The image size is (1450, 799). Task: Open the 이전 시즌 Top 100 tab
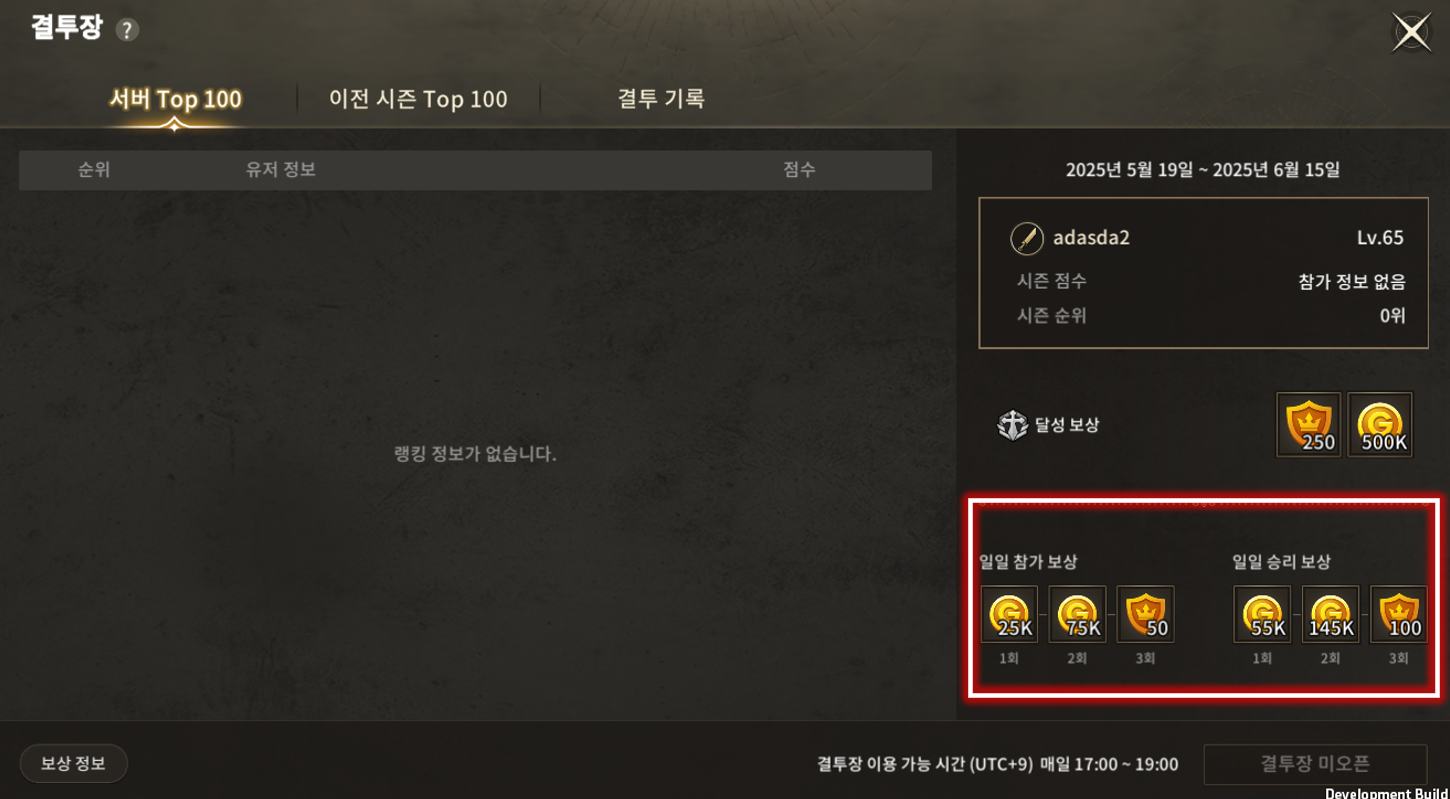[x=418, y=99]
